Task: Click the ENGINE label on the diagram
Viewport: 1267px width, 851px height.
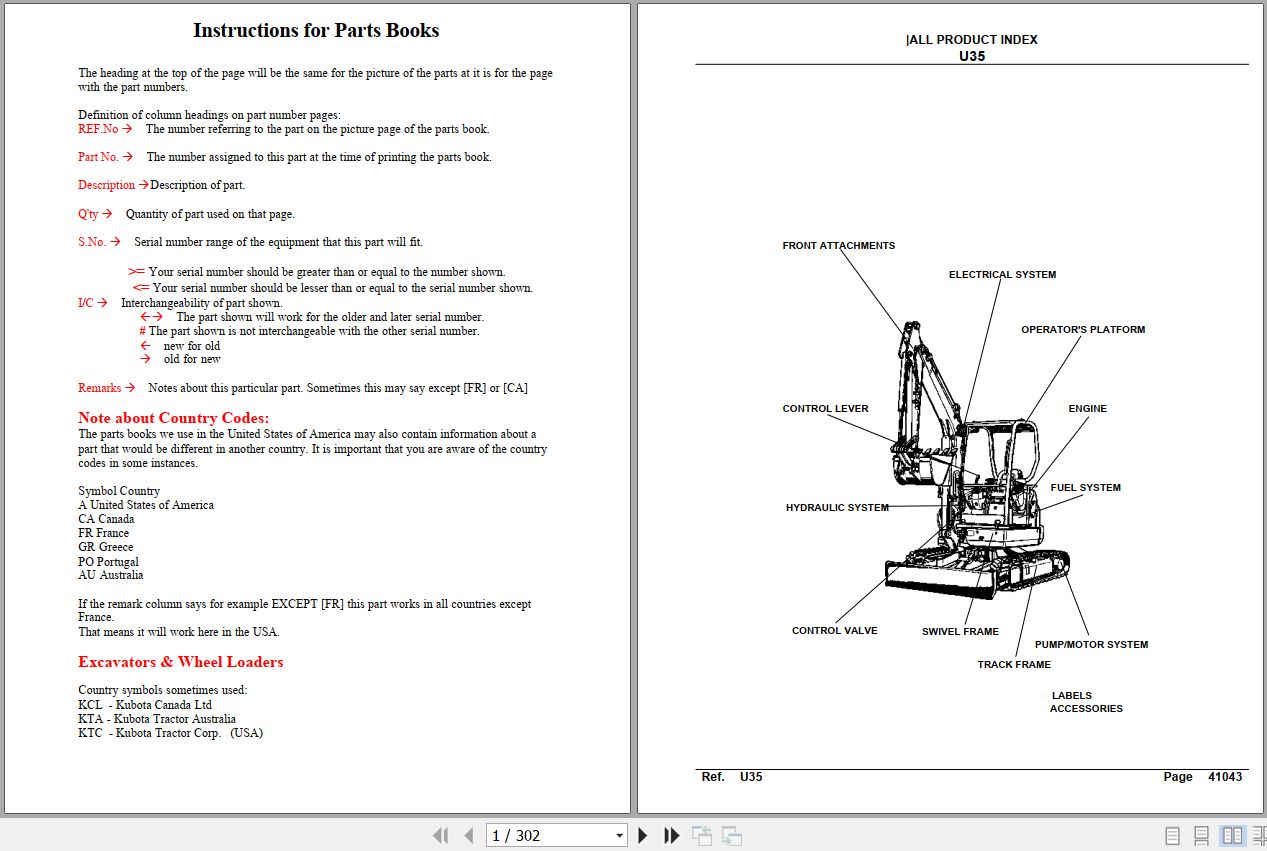Action: click(1087, 408)
